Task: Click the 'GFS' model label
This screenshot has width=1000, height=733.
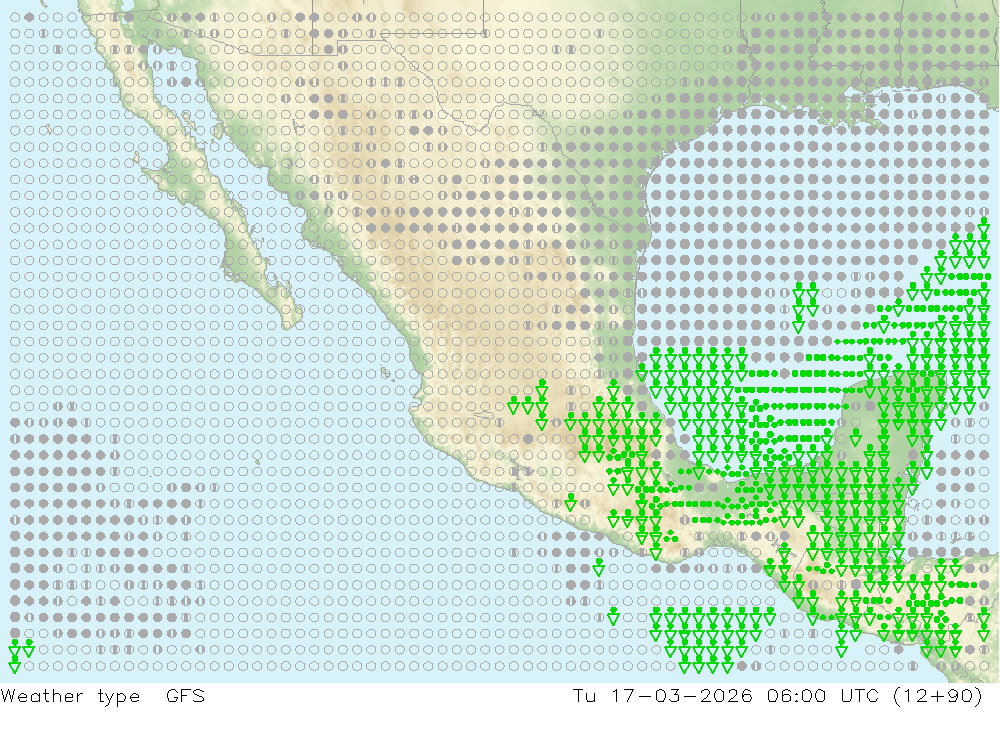Action: [x=186, y=695]
